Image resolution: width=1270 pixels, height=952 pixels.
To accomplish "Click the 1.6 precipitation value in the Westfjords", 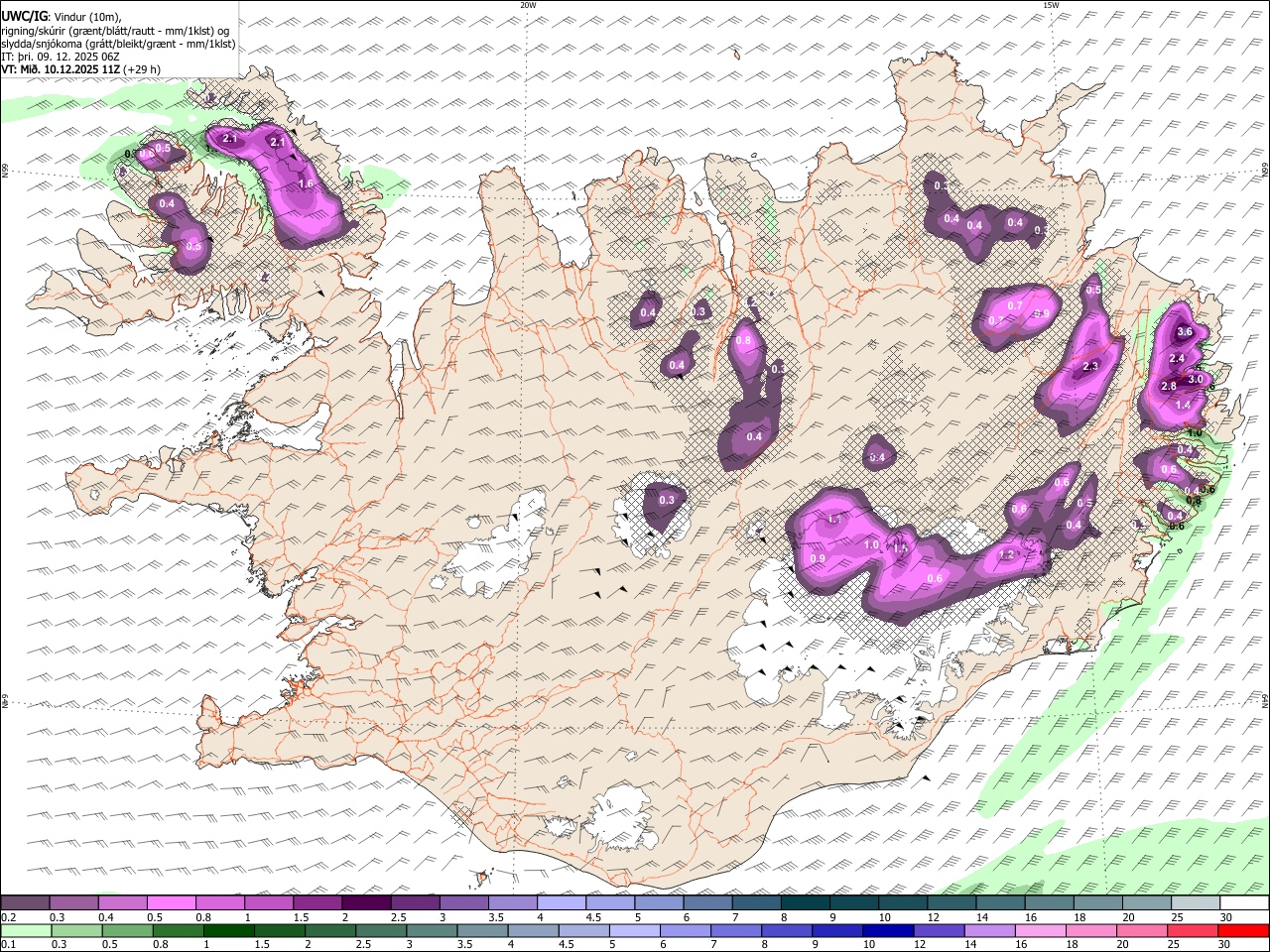I will pyautogui.click(x=306, y=184).
